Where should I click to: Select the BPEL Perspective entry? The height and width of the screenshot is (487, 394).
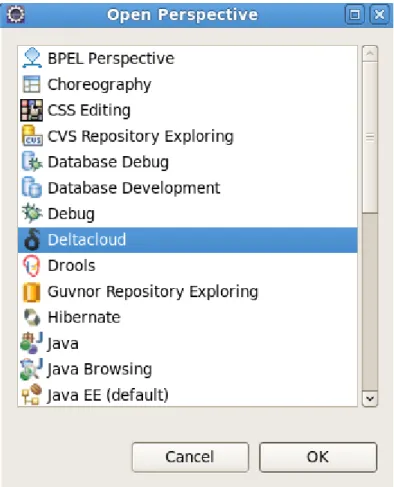point(187,58)
